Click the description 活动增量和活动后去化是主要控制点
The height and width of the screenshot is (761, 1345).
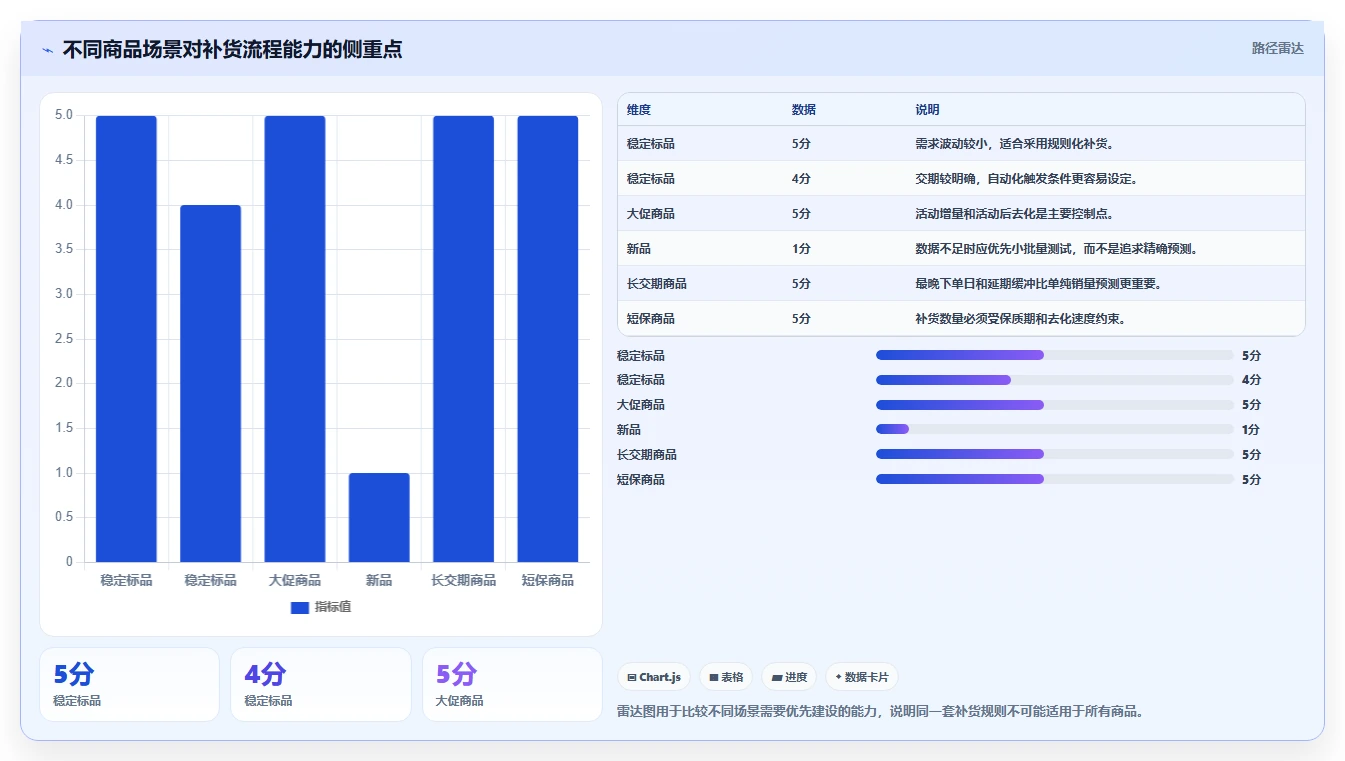1014,214
